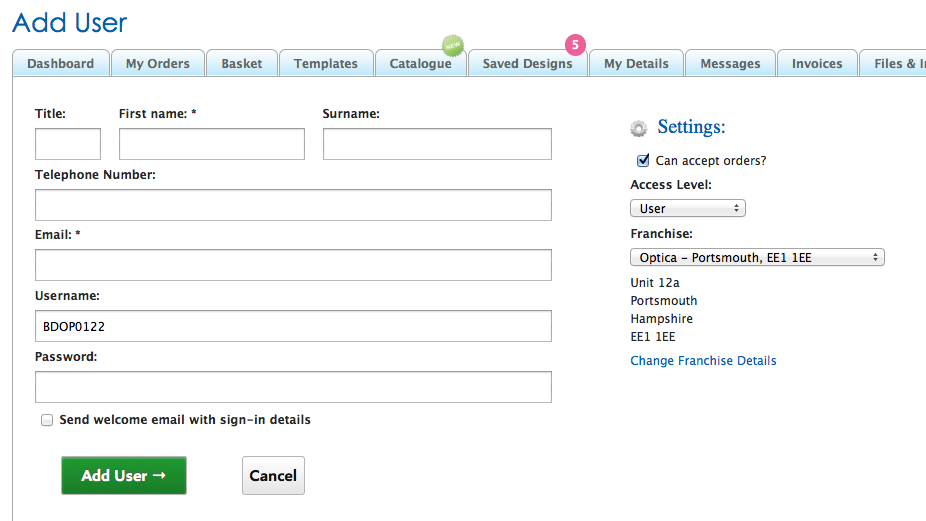Focus the First name input field
The height and width of the screenshot is (521, 926).
pos(211,144)
